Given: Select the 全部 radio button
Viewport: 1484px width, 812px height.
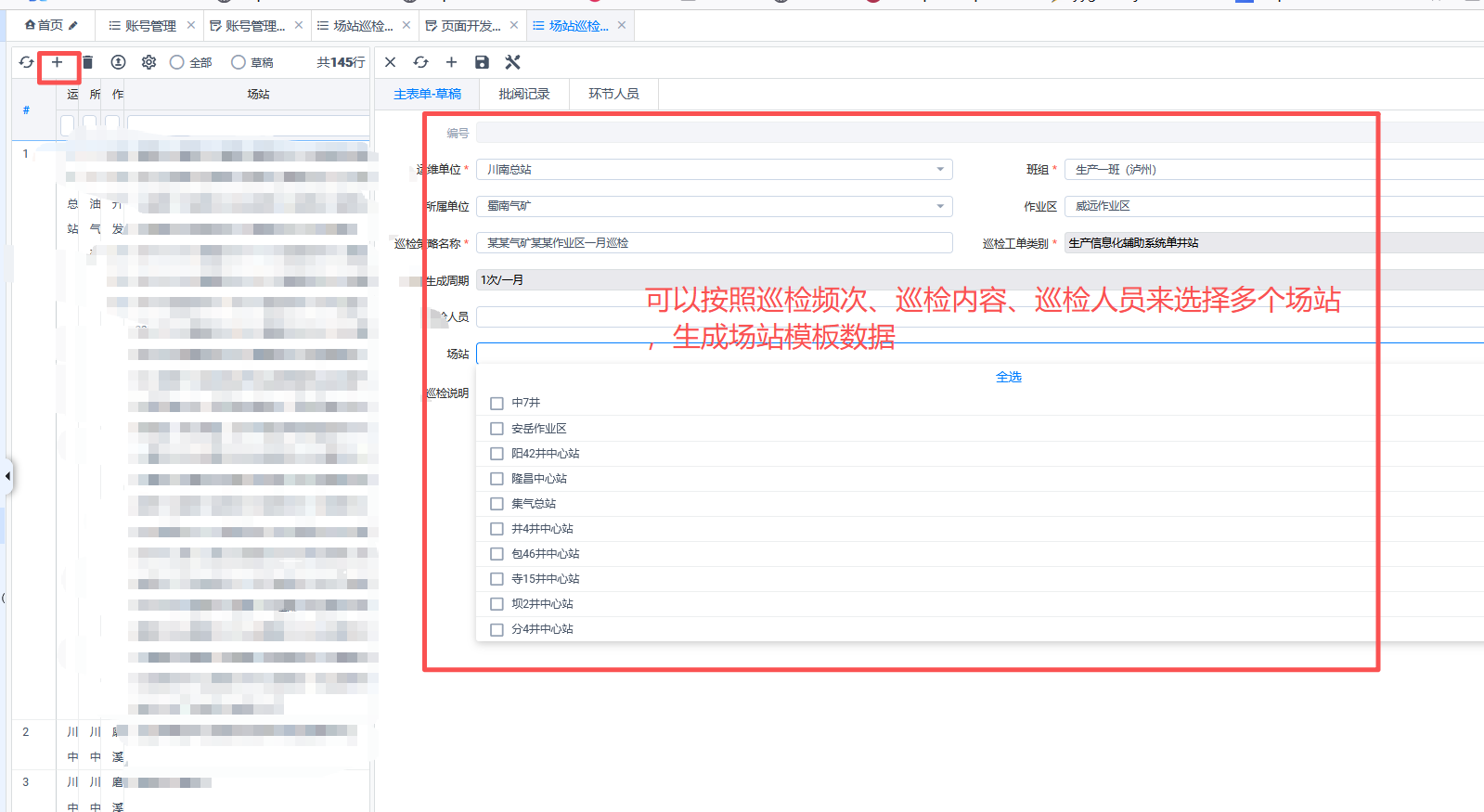Looking at the screenshot, I should [177, 62].
